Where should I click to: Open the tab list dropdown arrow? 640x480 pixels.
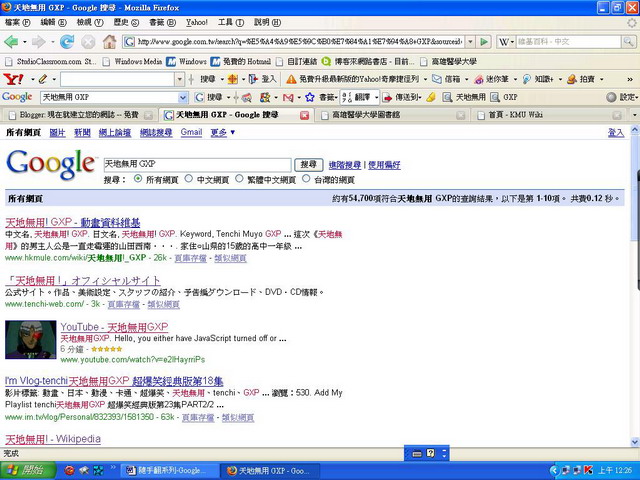click(x=634, y=116)
